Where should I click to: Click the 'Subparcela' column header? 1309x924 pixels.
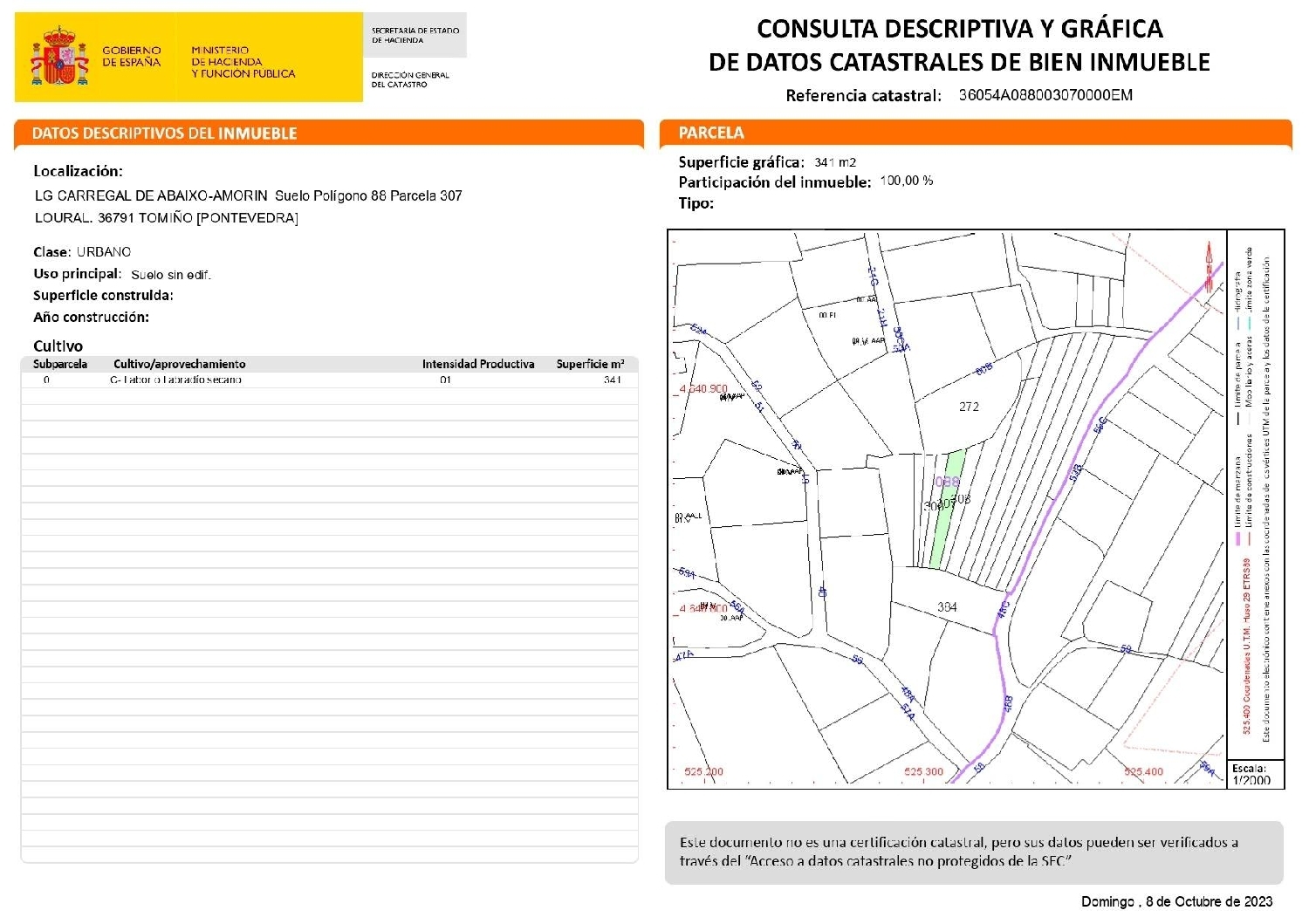[x=60, y=365]
